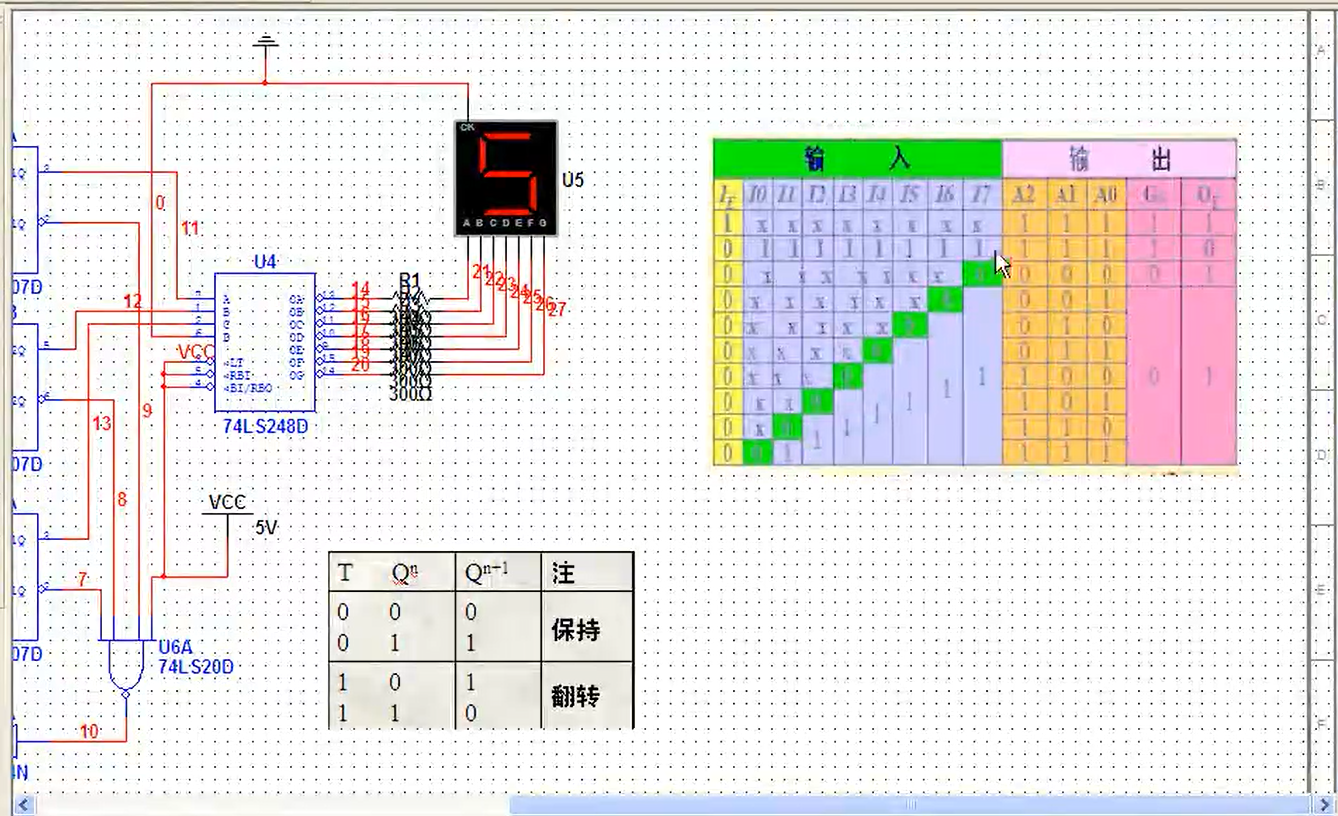Image resolution: width=1338 pixels, height=816 pixels.
Task: Select the ground symbol at top
Action: (265, 42)
